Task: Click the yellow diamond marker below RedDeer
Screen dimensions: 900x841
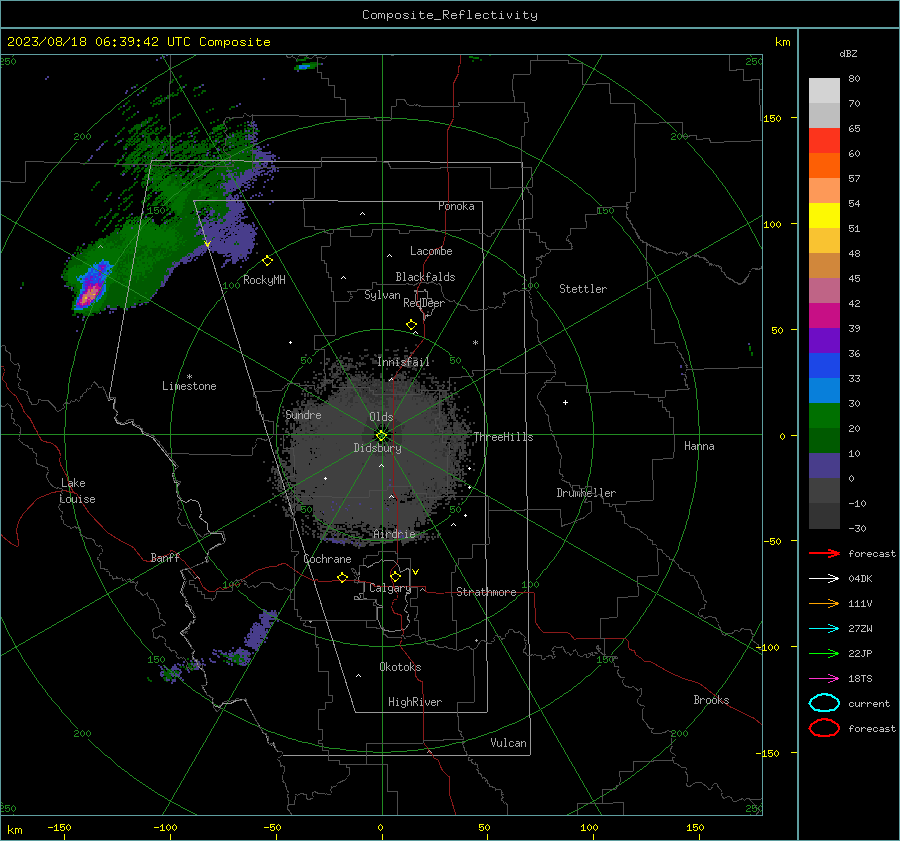Action: coord(411,325)
